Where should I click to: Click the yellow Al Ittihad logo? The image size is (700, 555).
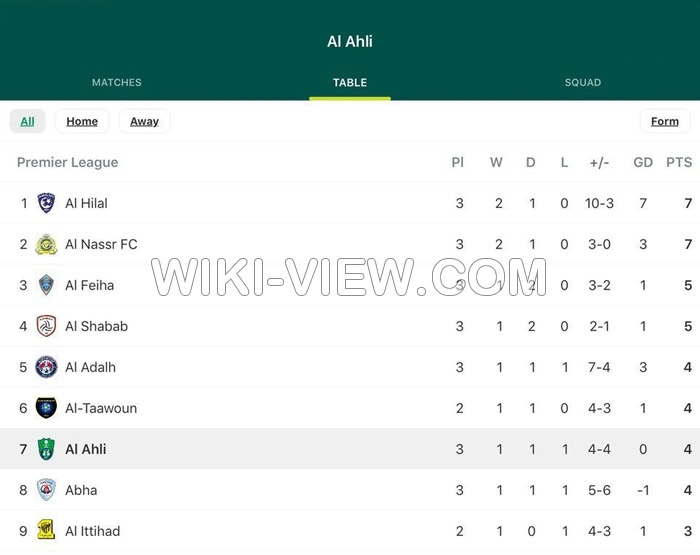pos(46,531)
